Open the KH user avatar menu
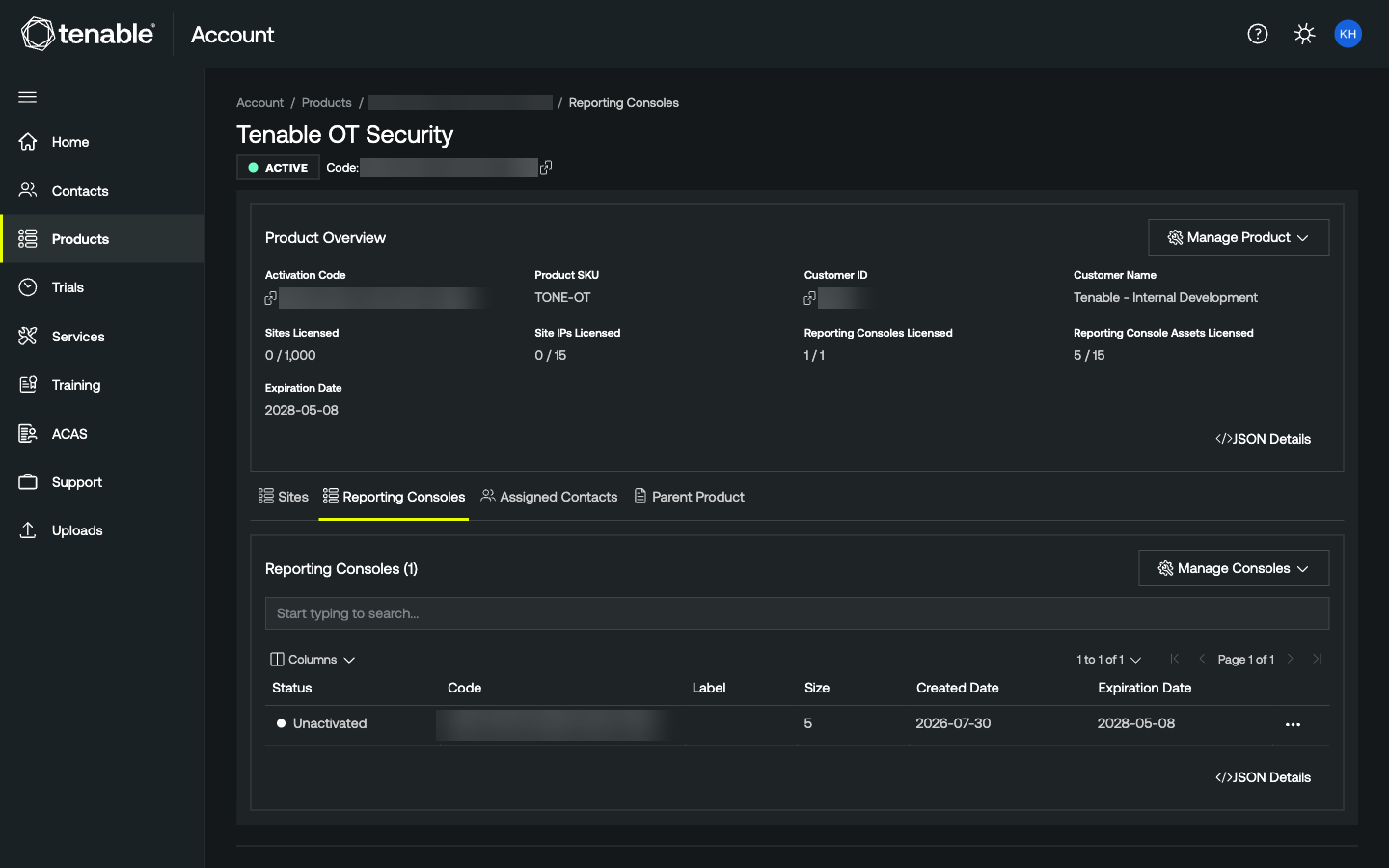The image size is (1389, 868). pos(1348,34)
